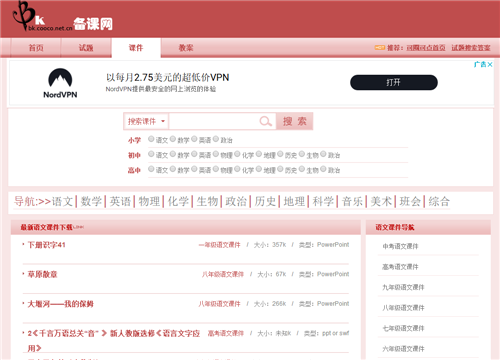Open the 试题搜索答案 recommended link
The width and height of the screenshot is (500, 360).
click(x=471, y=48)
